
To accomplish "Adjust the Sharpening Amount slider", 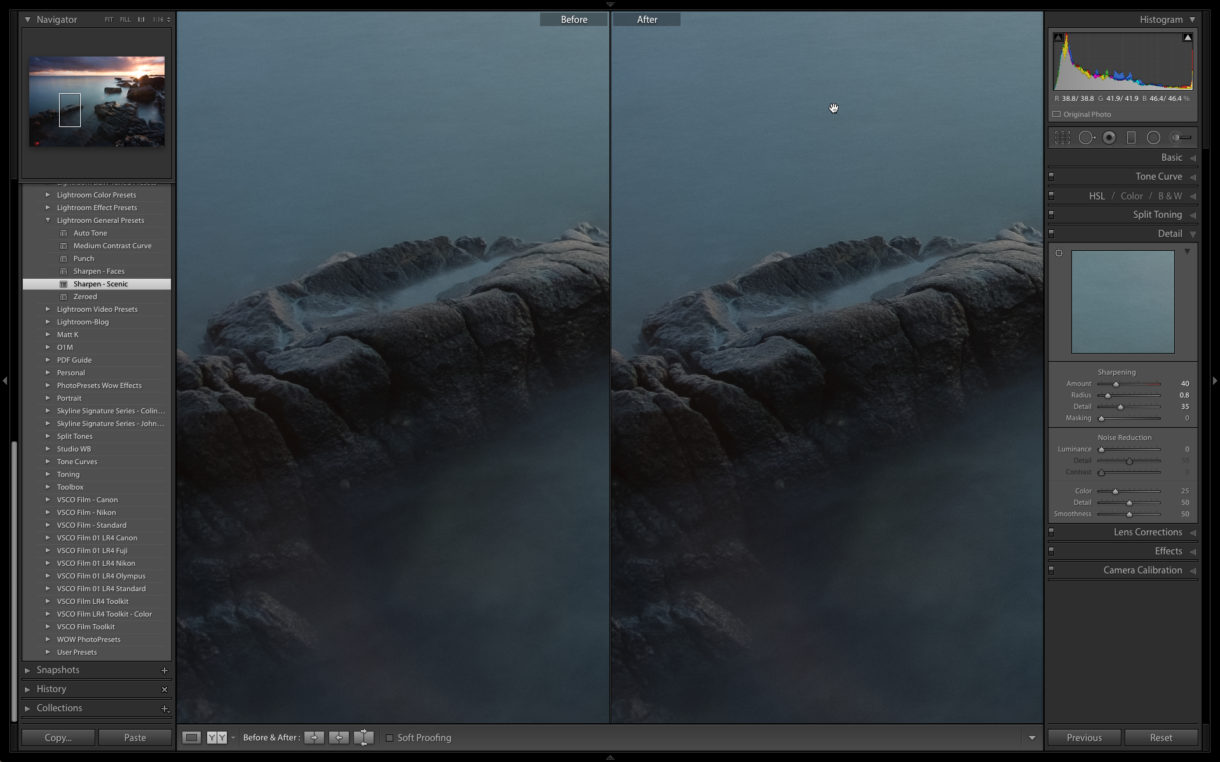I will tap(1118, 383).
